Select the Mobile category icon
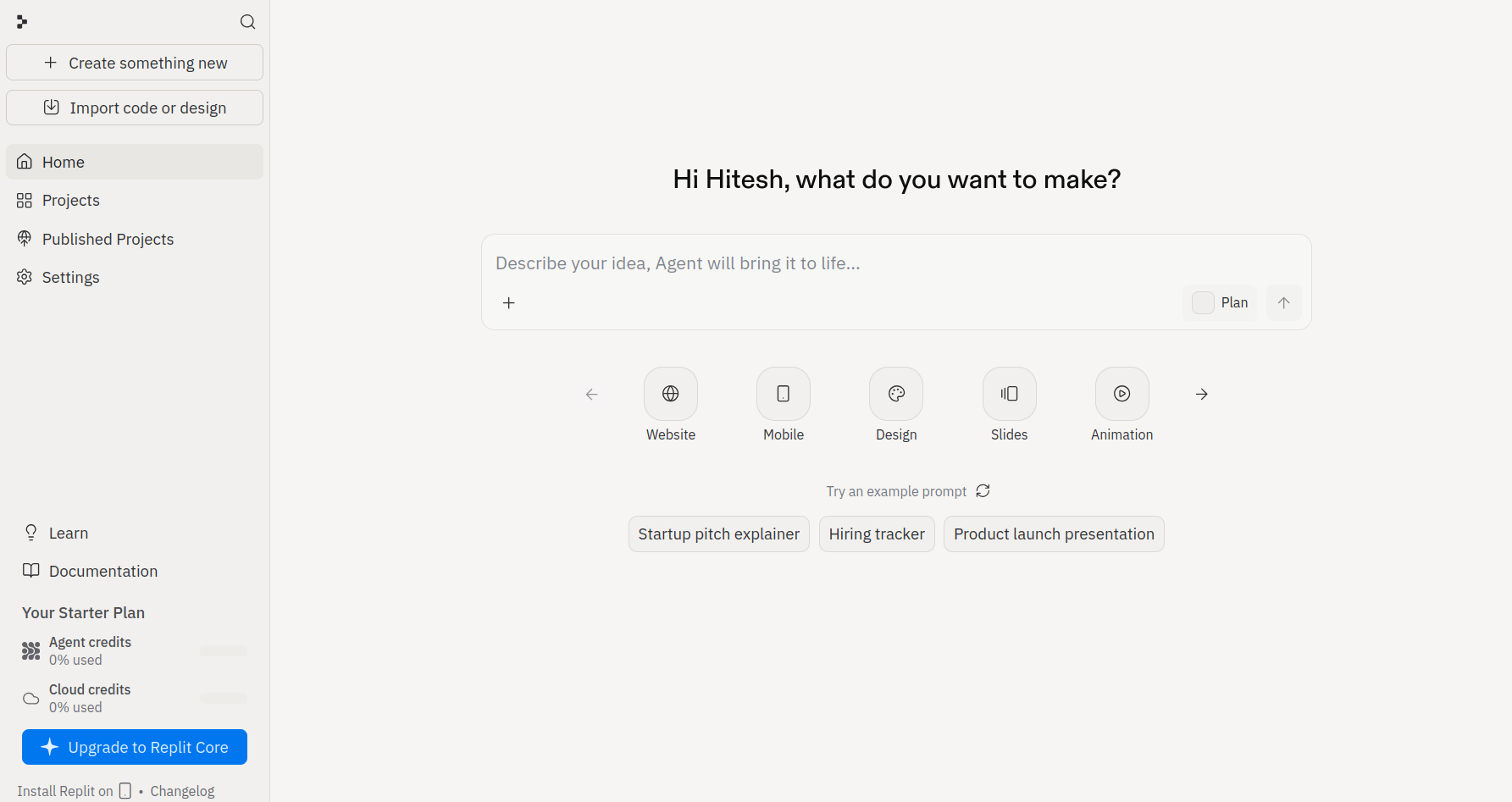The image size is (1512, 802). click(x=783, y=394)
